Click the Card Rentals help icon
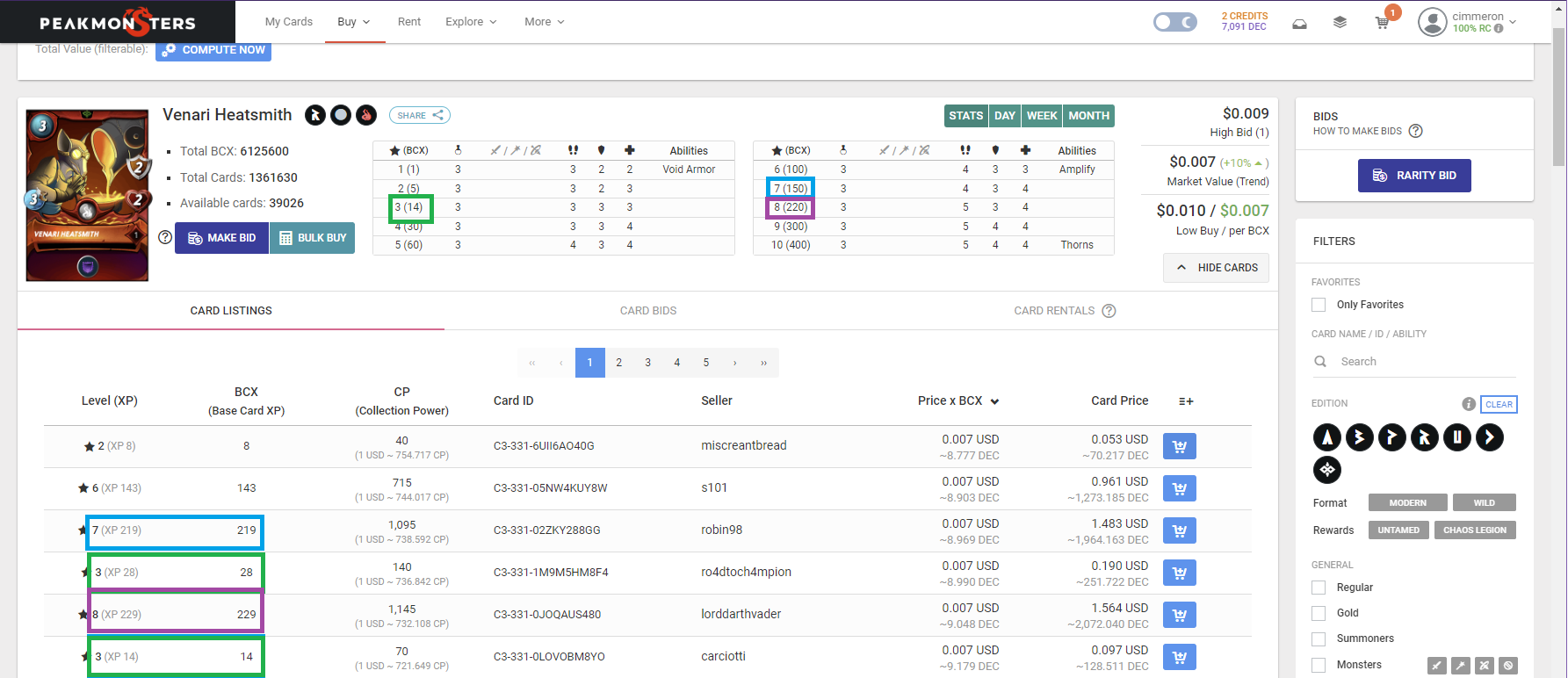Viewport: 1568px width, 678px height. (1109, 311)
